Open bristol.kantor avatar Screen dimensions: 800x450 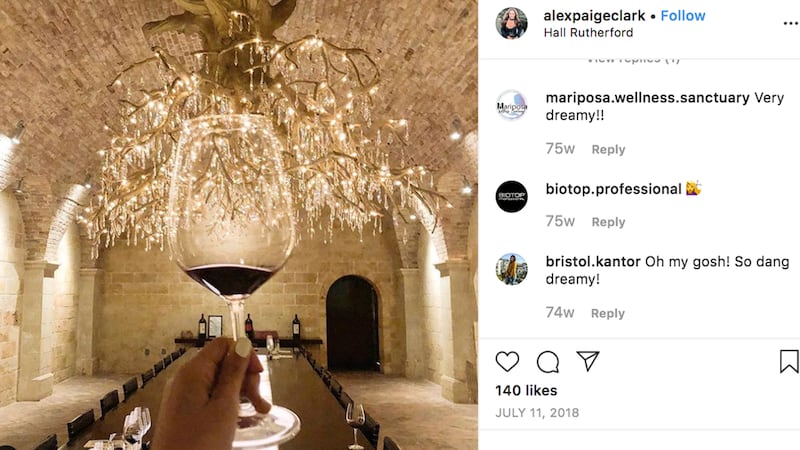coord(511,269)
